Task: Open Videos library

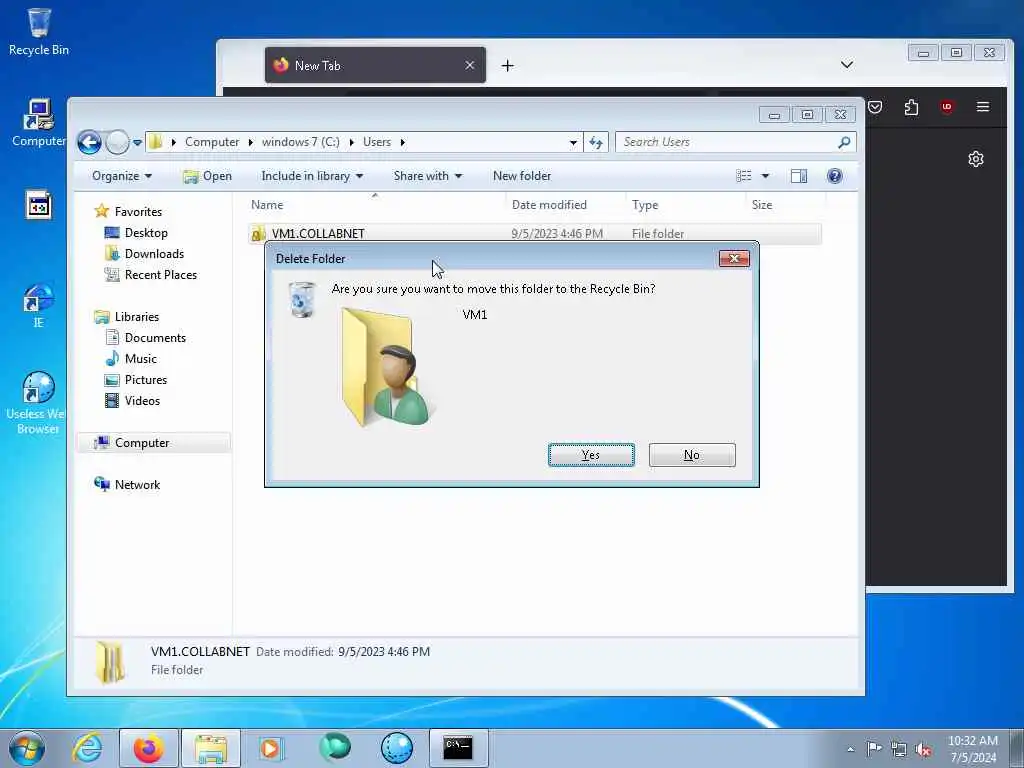Action: [x=133, y=400]
